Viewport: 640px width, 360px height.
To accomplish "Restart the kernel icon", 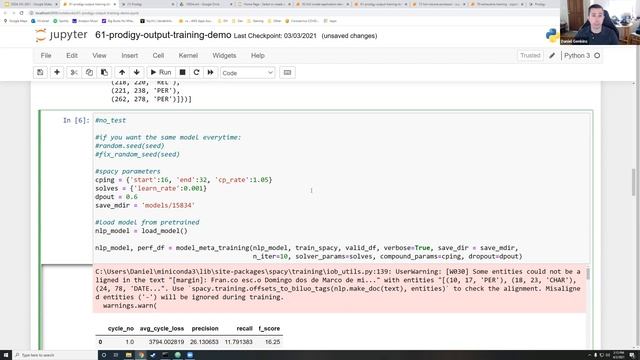I will pyautogui.click(x=196, y=72).
